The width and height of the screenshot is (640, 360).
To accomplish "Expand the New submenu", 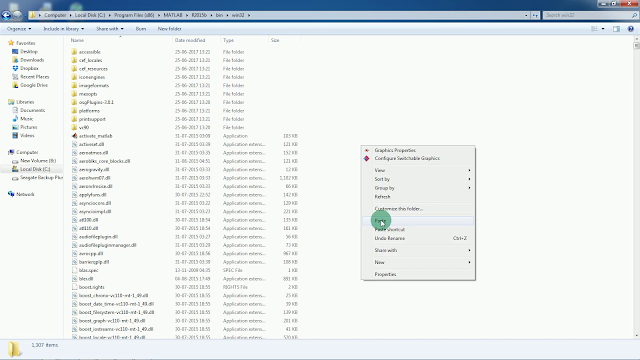I will coord(418,262).
